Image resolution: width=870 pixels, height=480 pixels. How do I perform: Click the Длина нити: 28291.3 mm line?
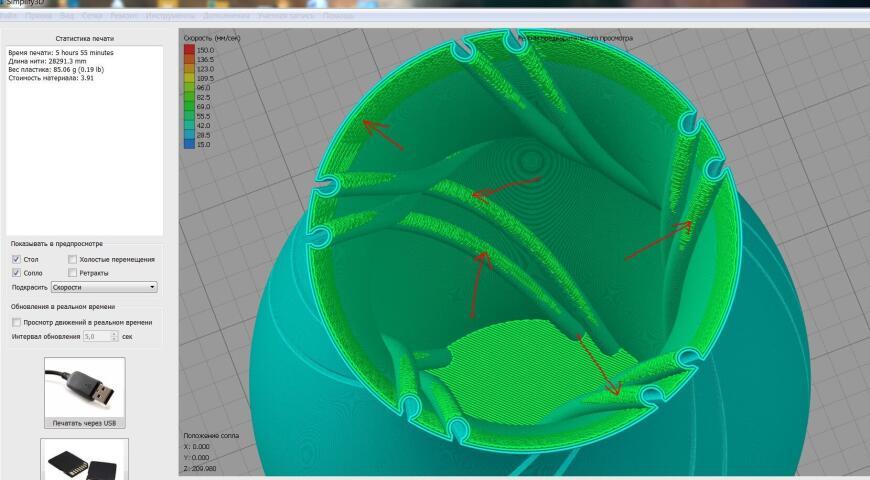(47, 61)
